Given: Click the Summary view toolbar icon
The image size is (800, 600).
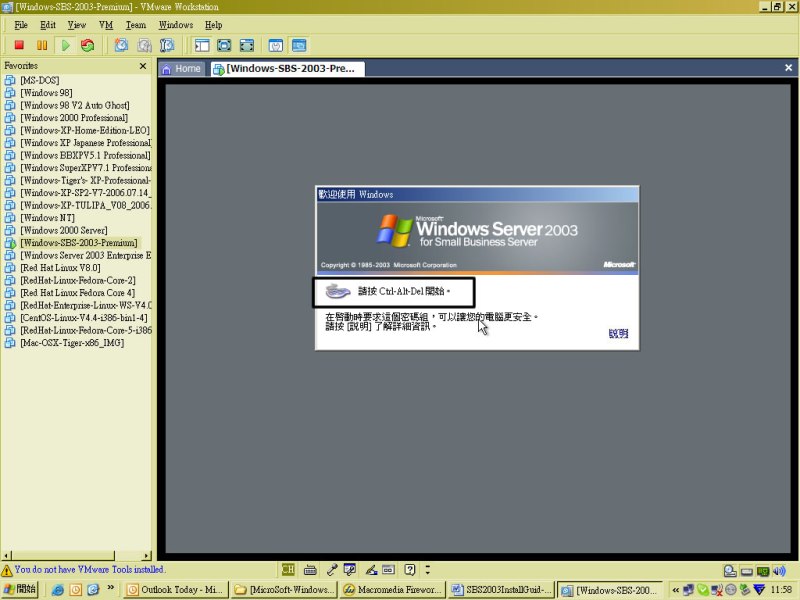Looking at the screenshot, I should pos(276,45).
